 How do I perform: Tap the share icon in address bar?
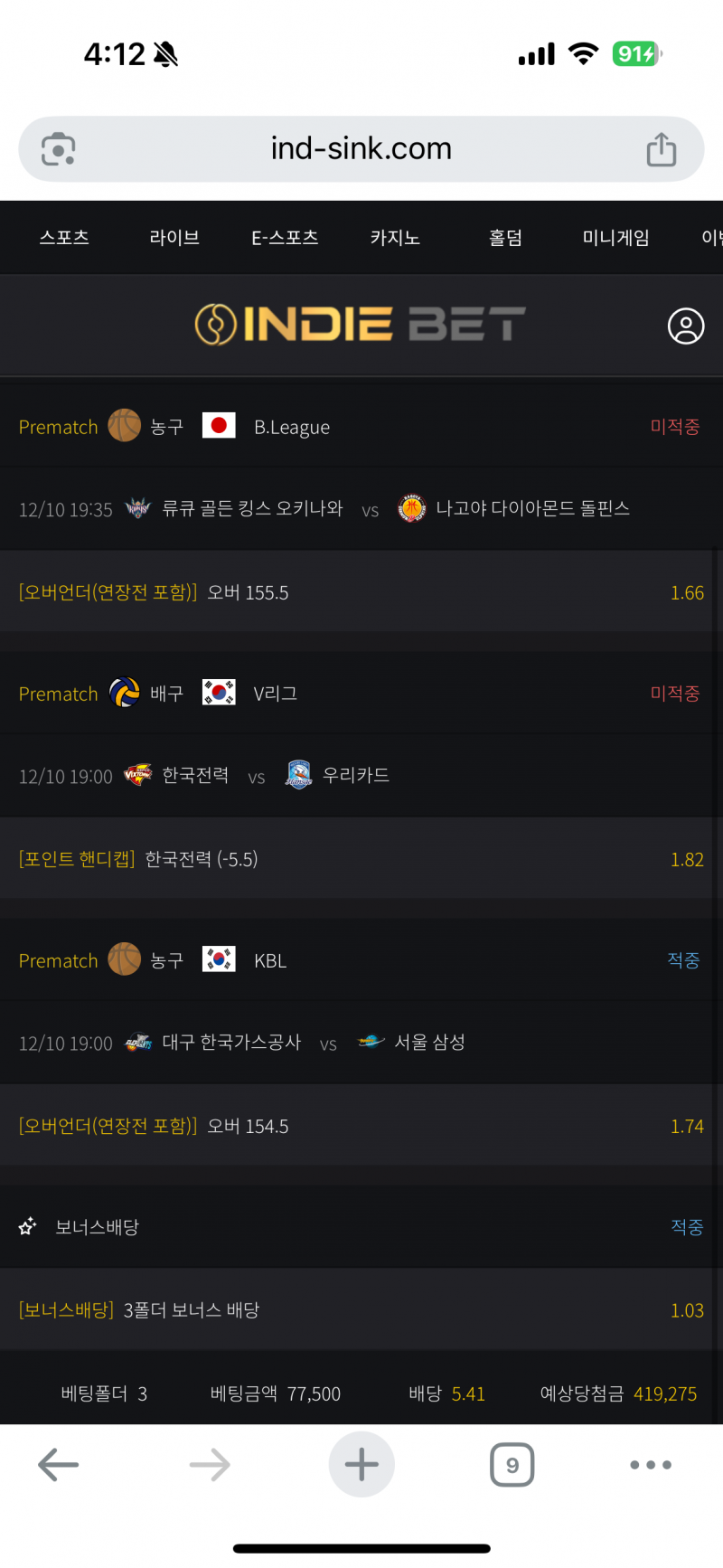(x=662, y=149)
